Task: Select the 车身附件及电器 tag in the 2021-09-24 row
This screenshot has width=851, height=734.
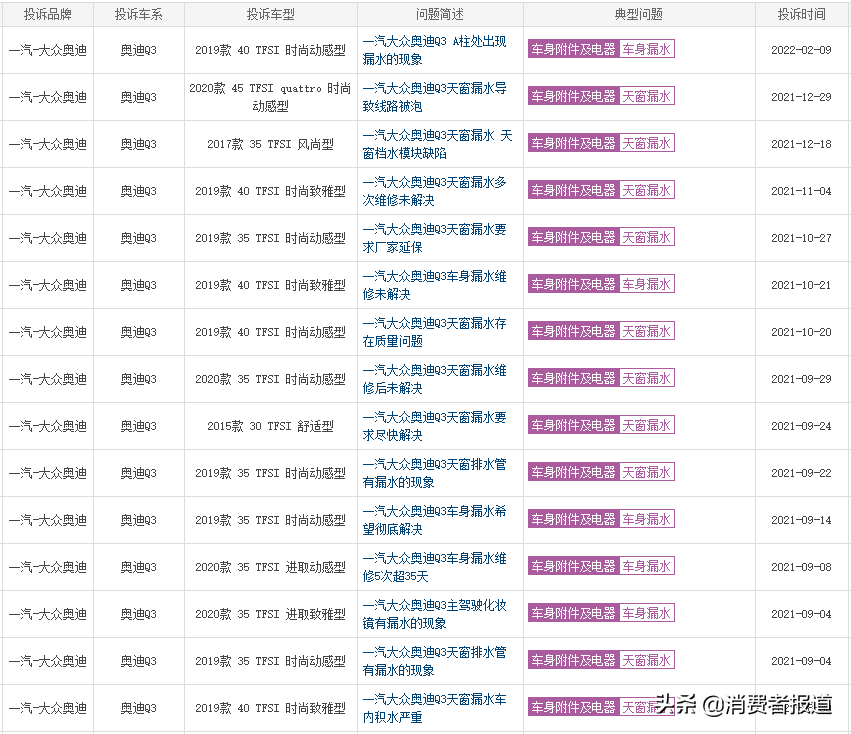Action: coord(573,425)
